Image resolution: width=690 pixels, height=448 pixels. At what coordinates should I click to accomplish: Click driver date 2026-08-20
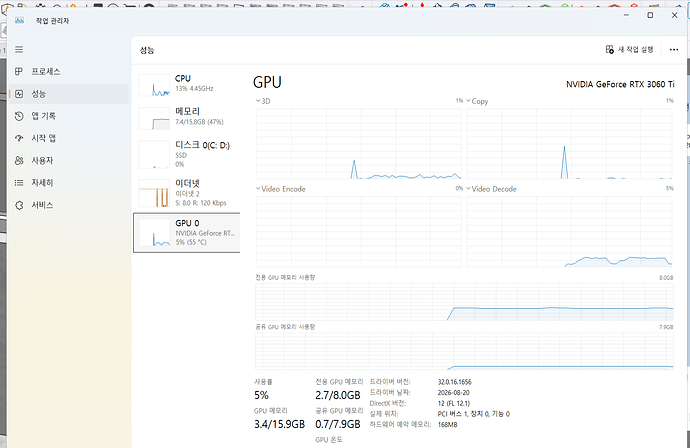click(453, 393)
